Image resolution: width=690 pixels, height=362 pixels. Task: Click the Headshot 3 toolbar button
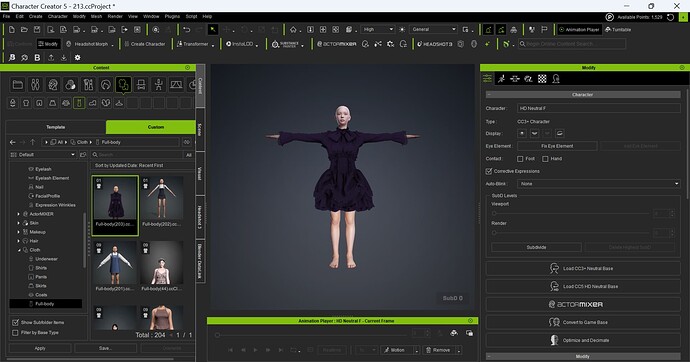435,44
